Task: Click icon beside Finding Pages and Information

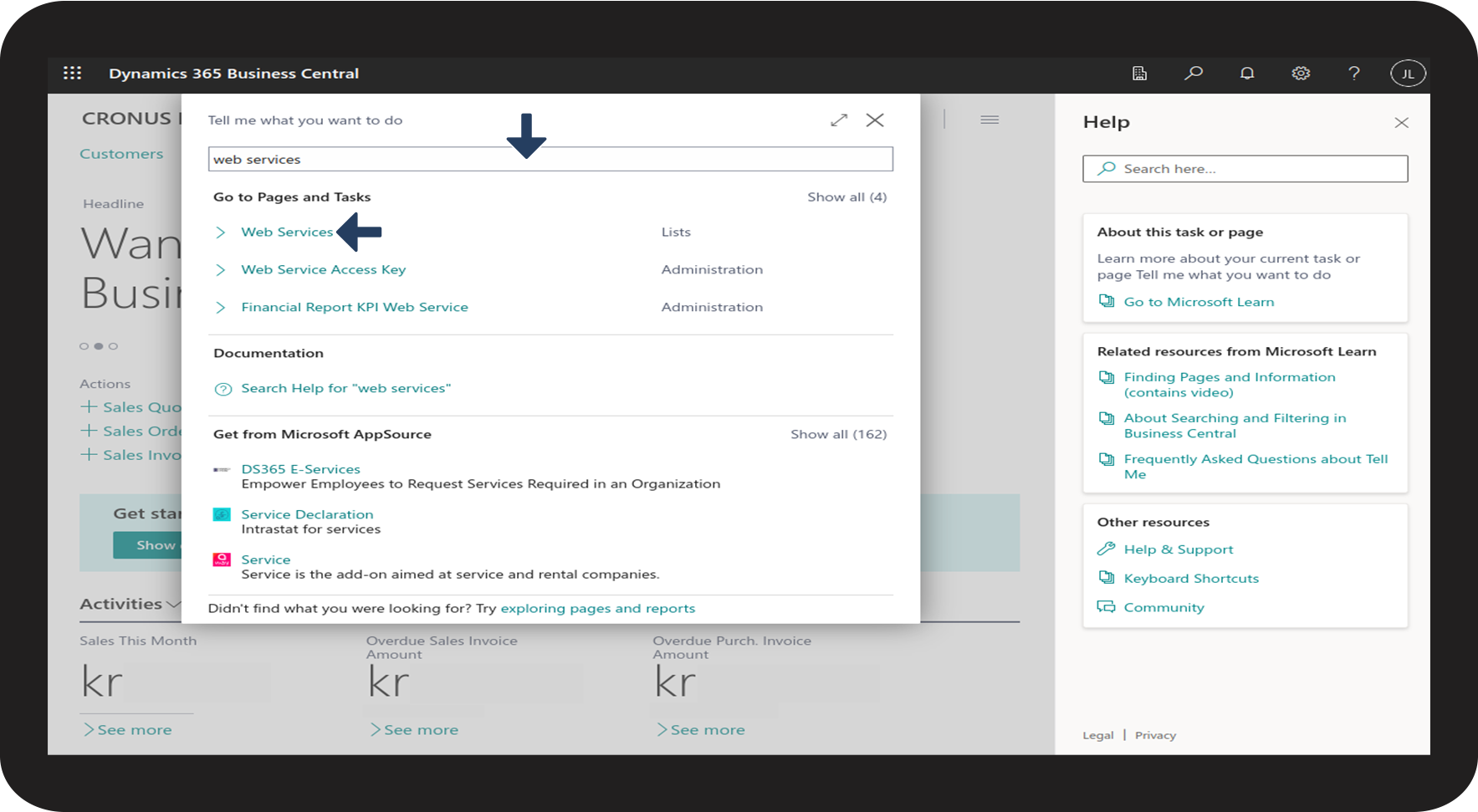Action: coord(1107,377)
